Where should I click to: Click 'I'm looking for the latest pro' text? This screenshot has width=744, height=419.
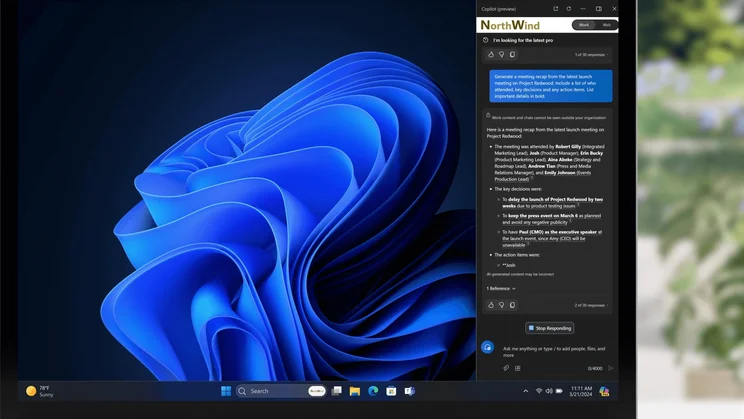[523, 40]
